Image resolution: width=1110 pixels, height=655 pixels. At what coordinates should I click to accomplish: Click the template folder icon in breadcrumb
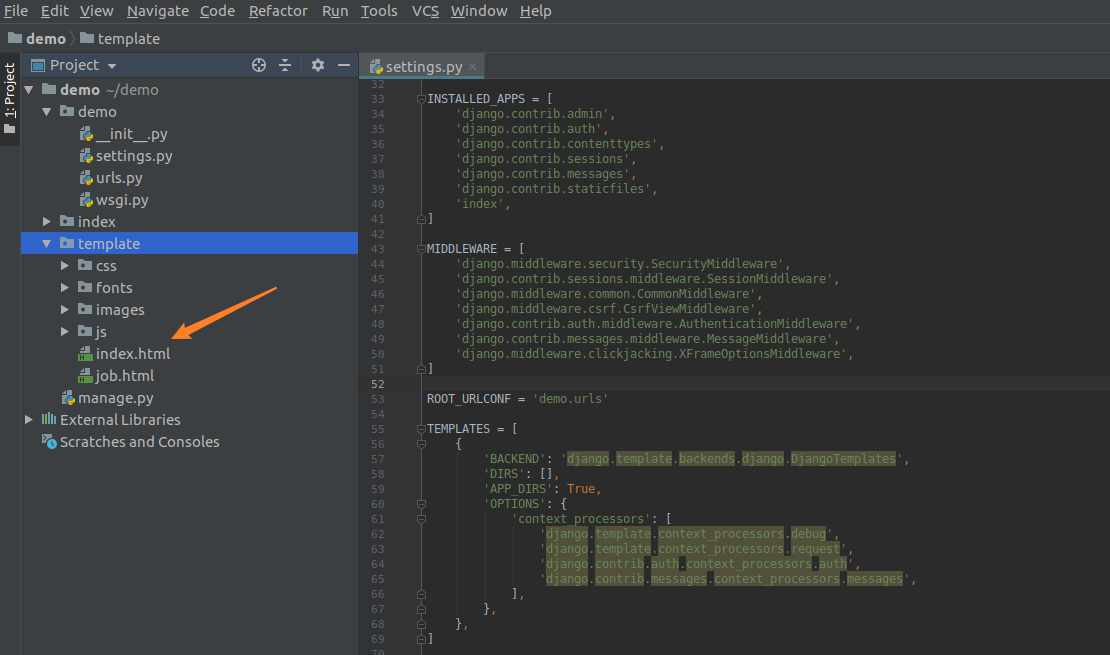click(87, 38)
